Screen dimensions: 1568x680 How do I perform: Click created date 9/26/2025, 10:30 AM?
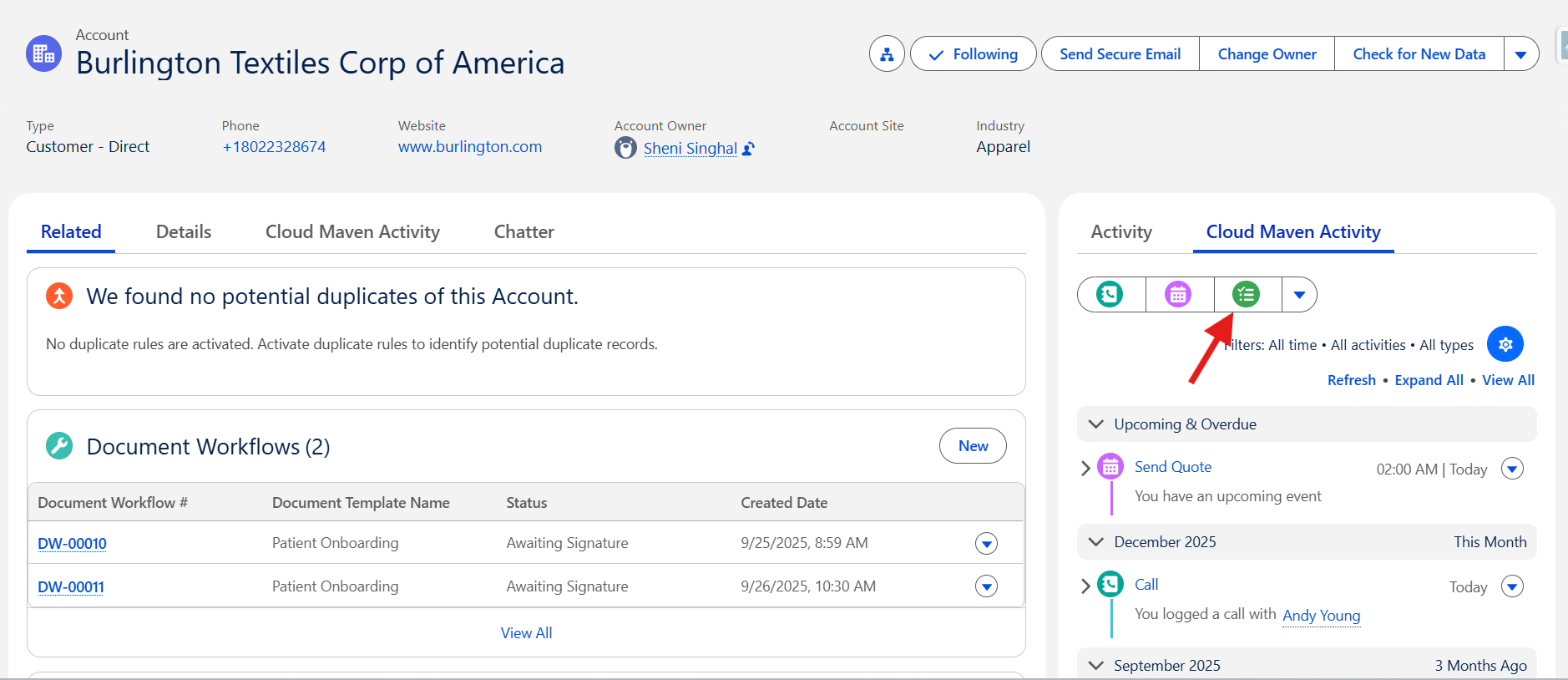click(808, 586)
